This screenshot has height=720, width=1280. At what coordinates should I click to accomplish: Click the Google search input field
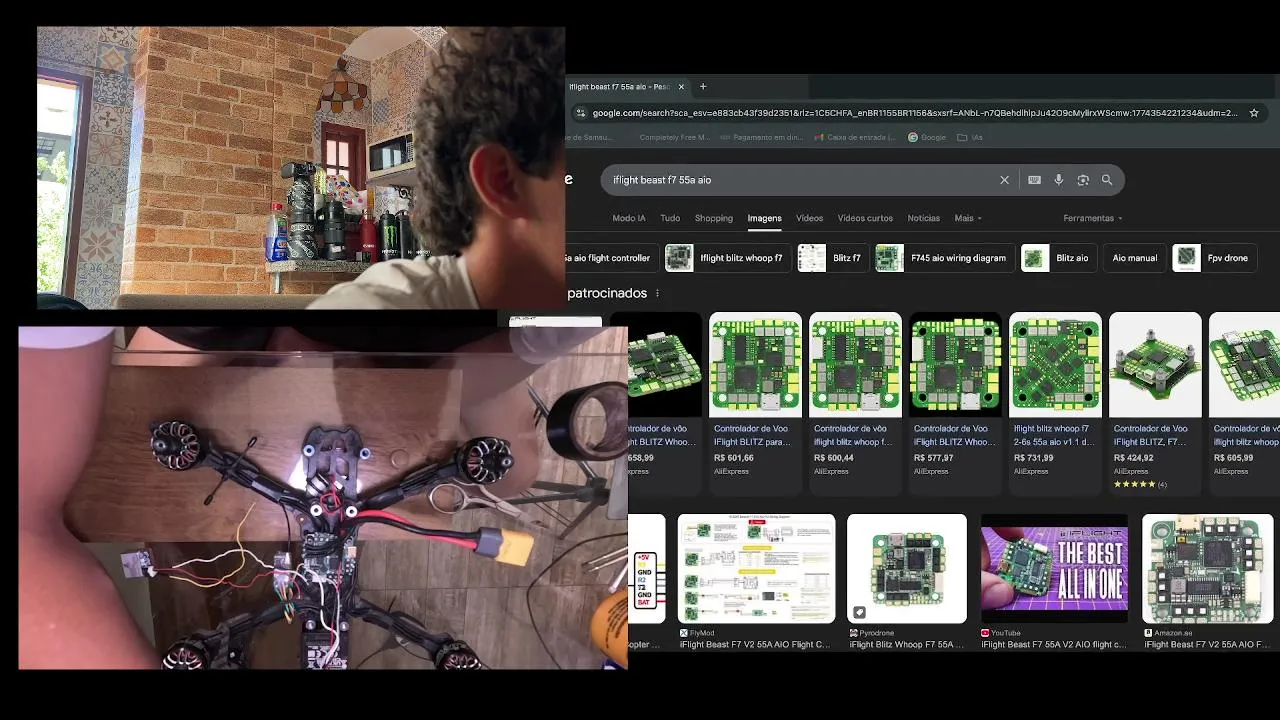(x=800, y=180)
